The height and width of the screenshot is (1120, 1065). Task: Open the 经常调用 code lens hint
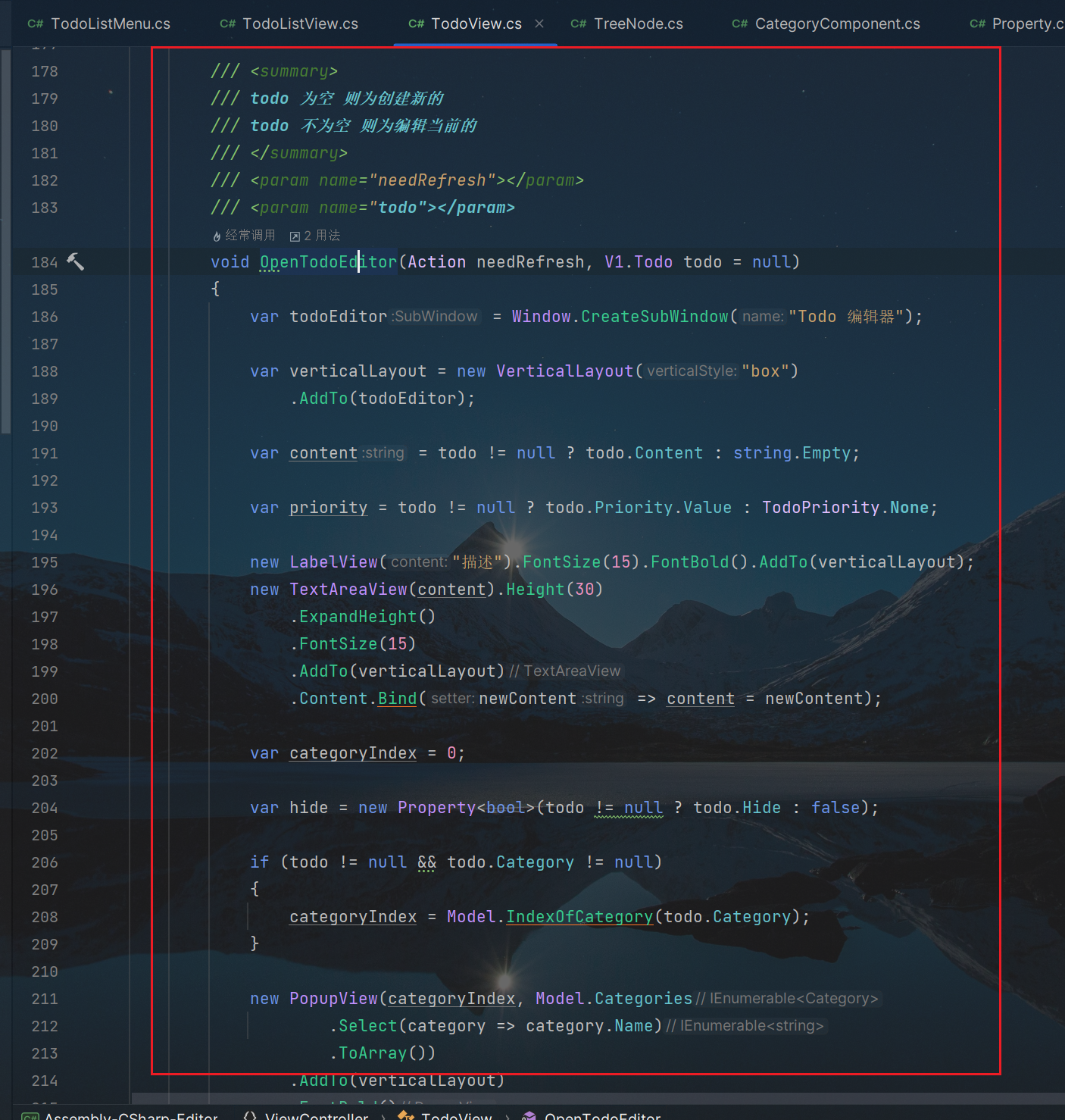coord(250,236)
